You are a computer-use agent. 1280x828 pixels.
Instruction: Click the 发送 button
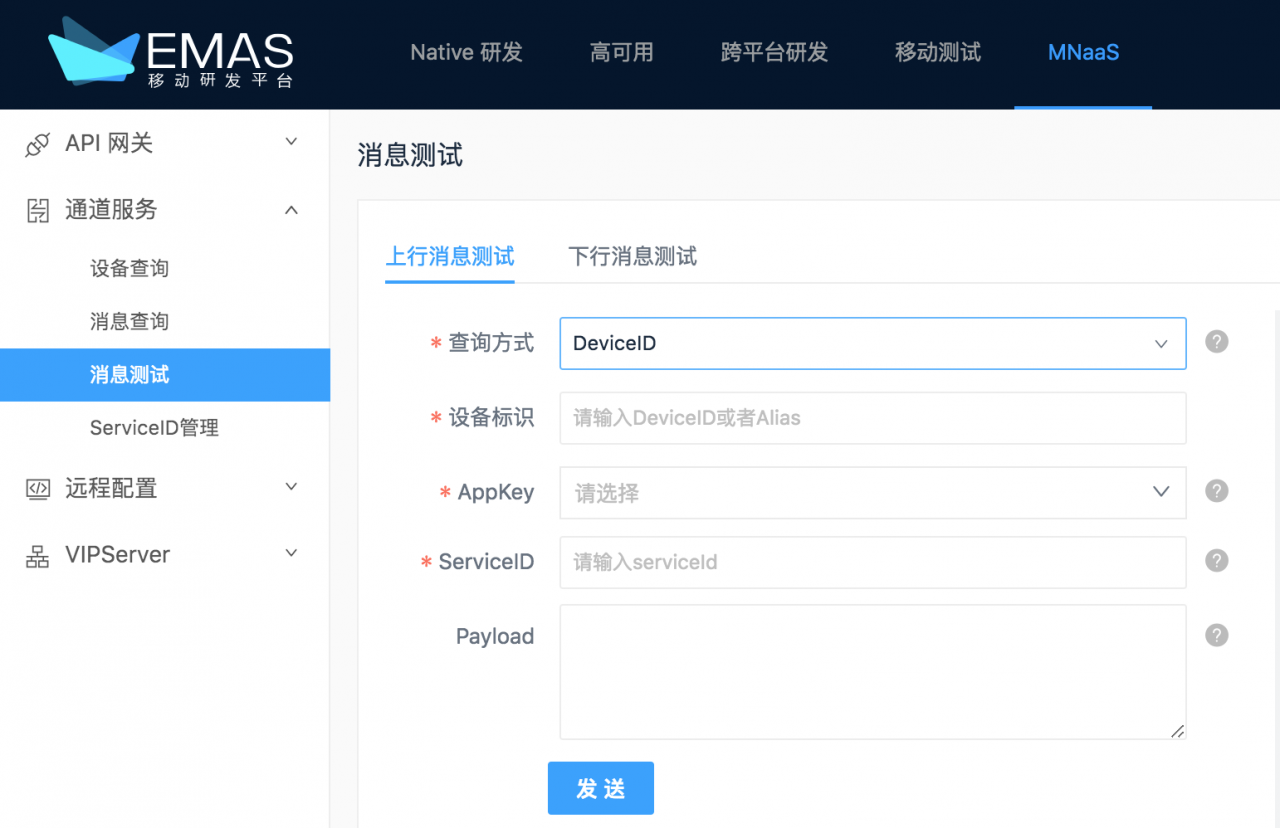click(x=601, y=788)
